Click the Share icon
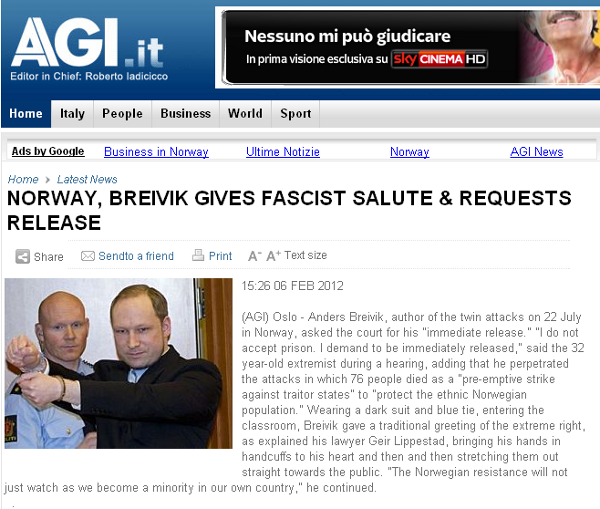The height and width of the screenshot is (509, 600). [22, 256]
